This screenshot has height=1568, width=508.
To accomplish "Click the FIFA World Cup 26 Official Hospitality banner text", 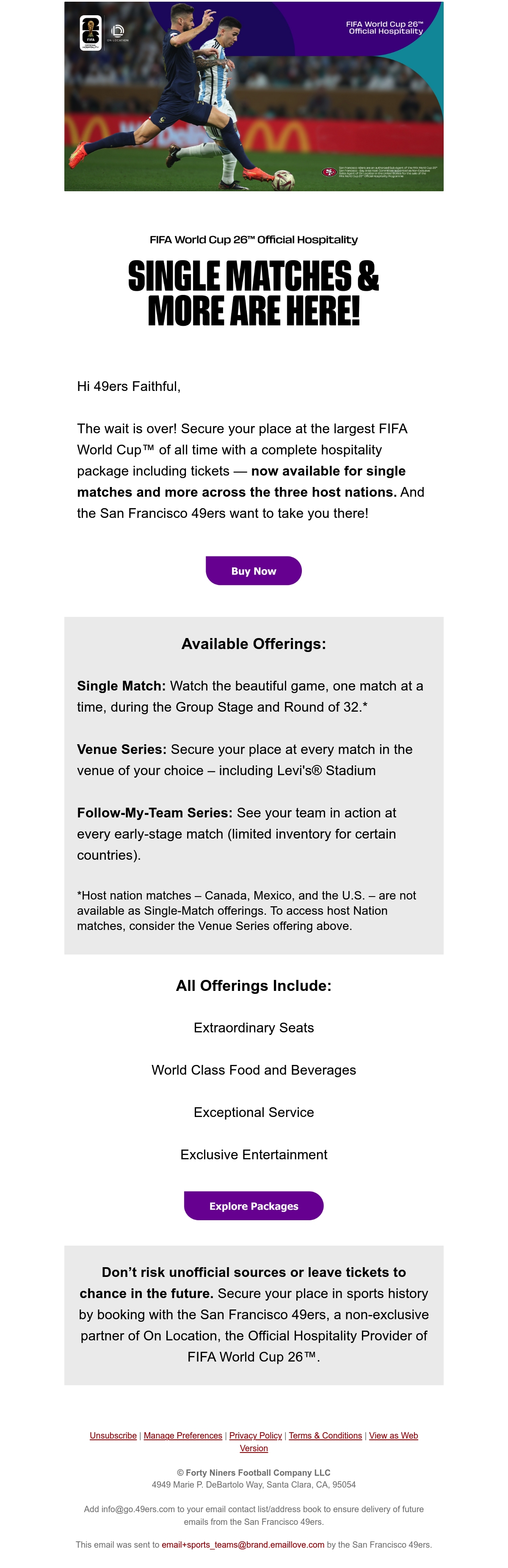I will [385, 28].
